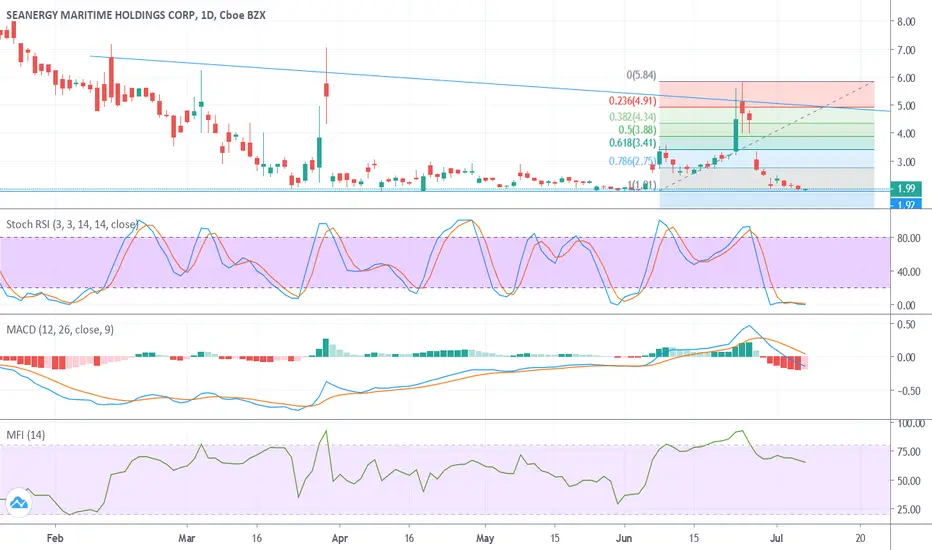Click the 5.00 price scale label
This screenshot has height=550, width=932.
coord(906,106)
